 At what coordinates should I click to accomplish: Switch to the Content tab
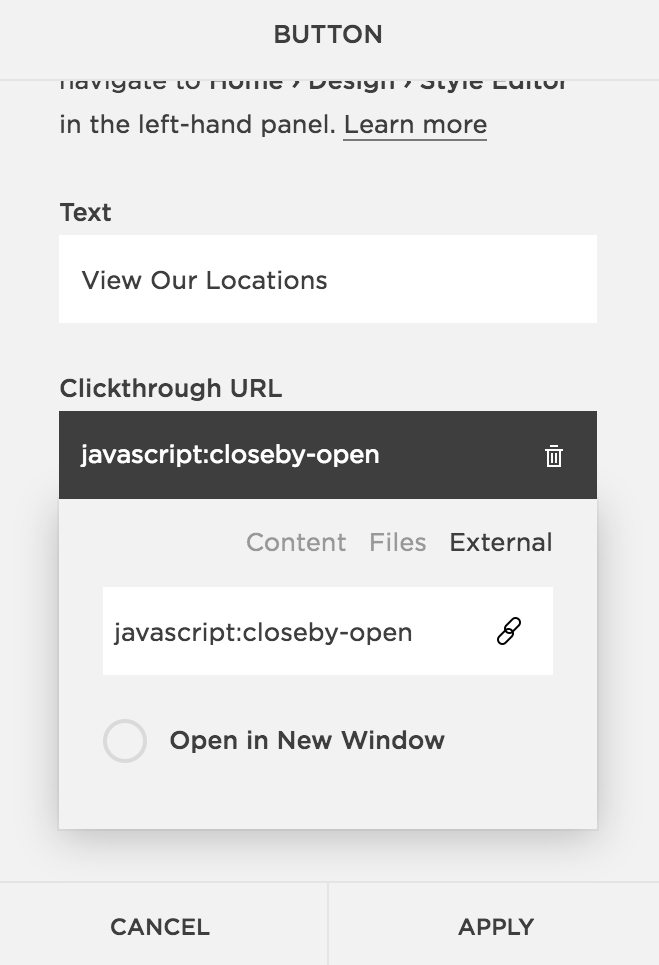(x=296, y=542)
